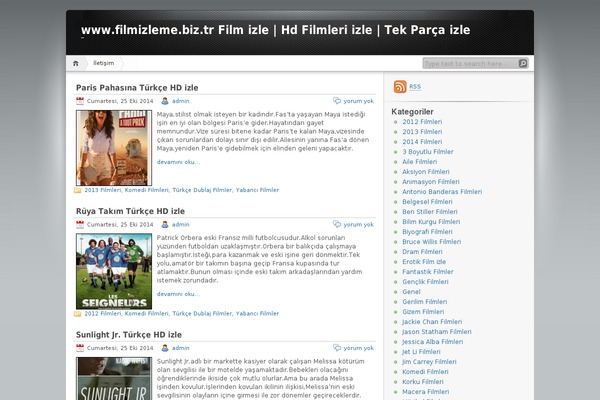The image size is (600, 400).
Task: Click comment bubble icon of Rüya Takım post
Action: coord(337,224)
